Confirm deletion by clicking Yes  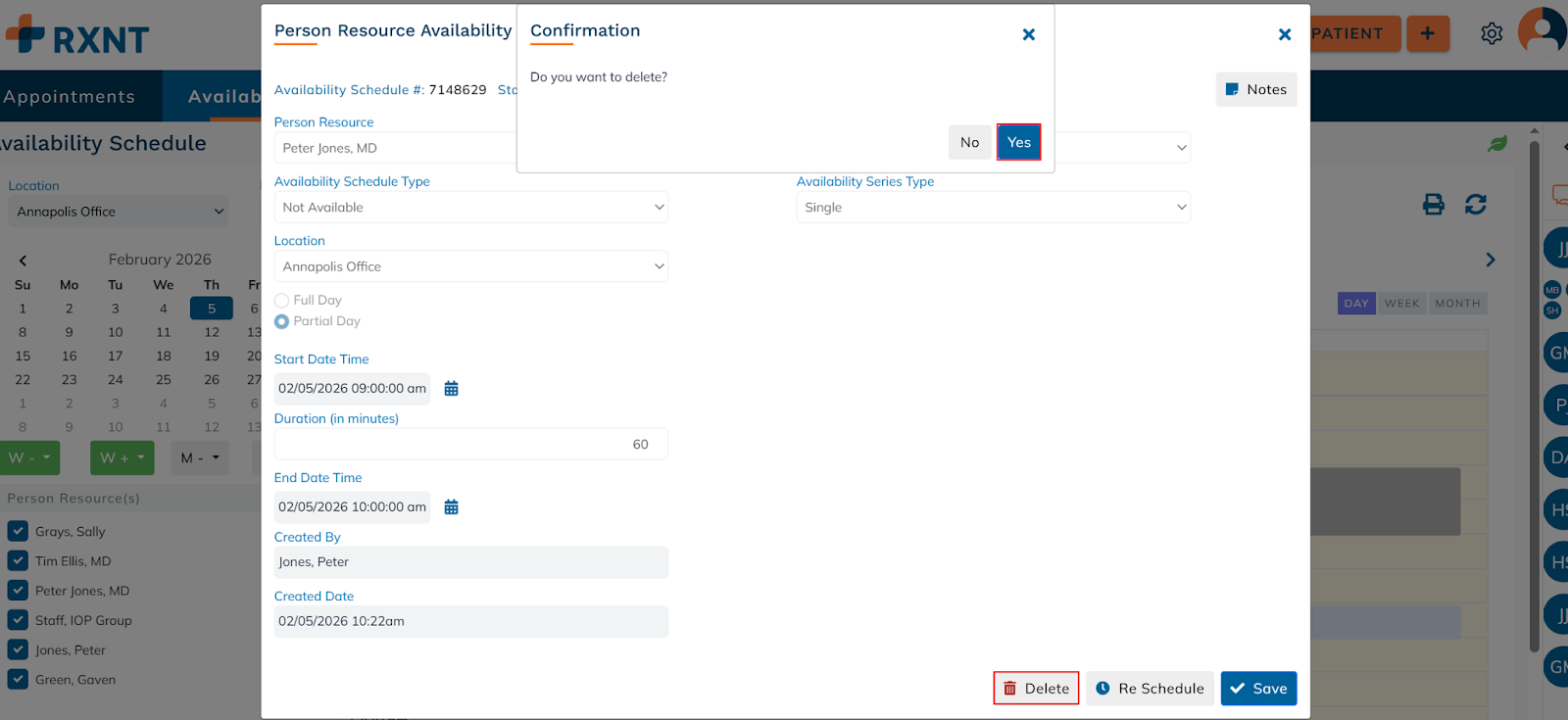[1018, 143]
